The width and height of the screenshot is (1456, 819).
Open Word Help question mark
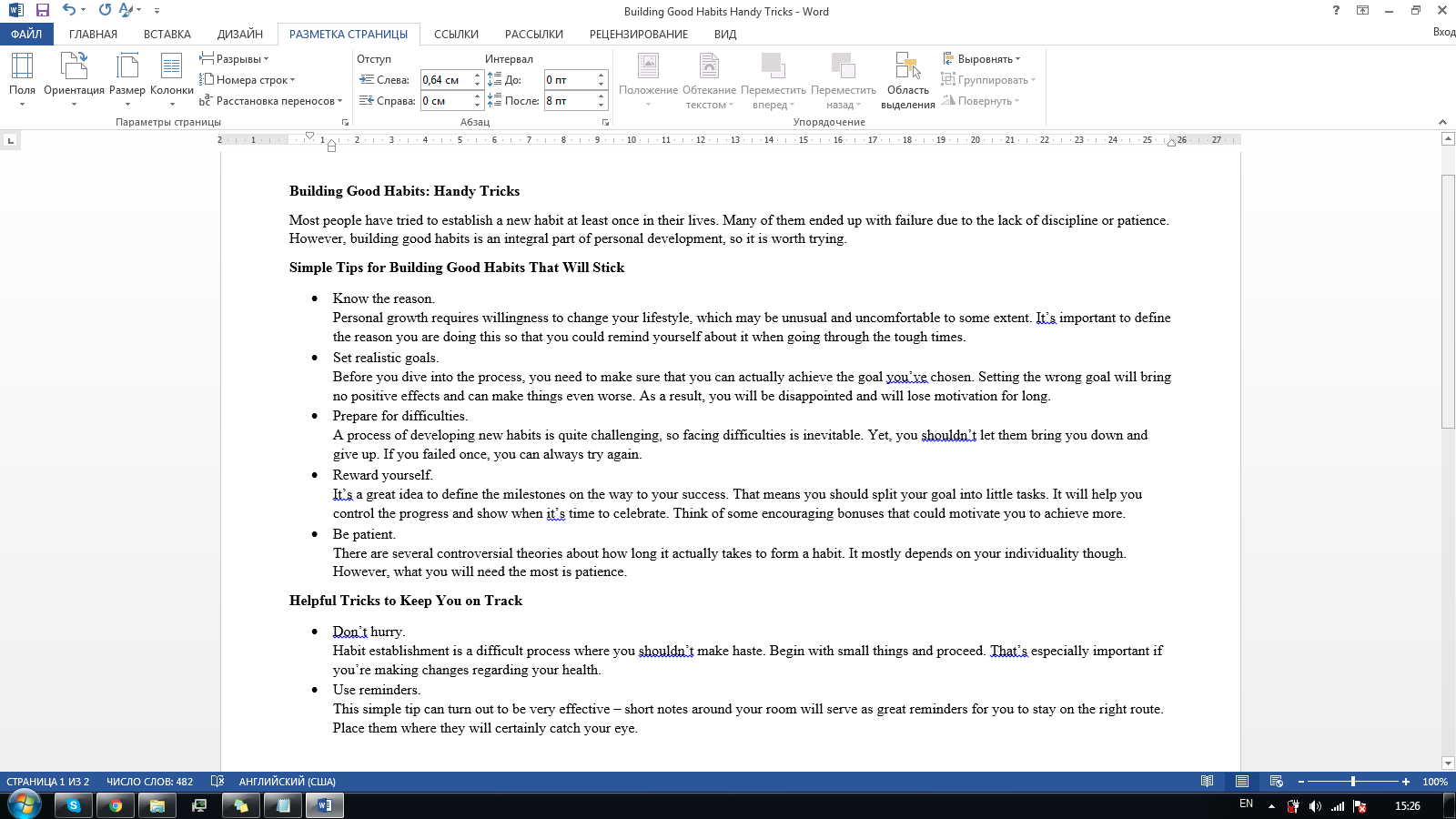[x=1336, y=10]
